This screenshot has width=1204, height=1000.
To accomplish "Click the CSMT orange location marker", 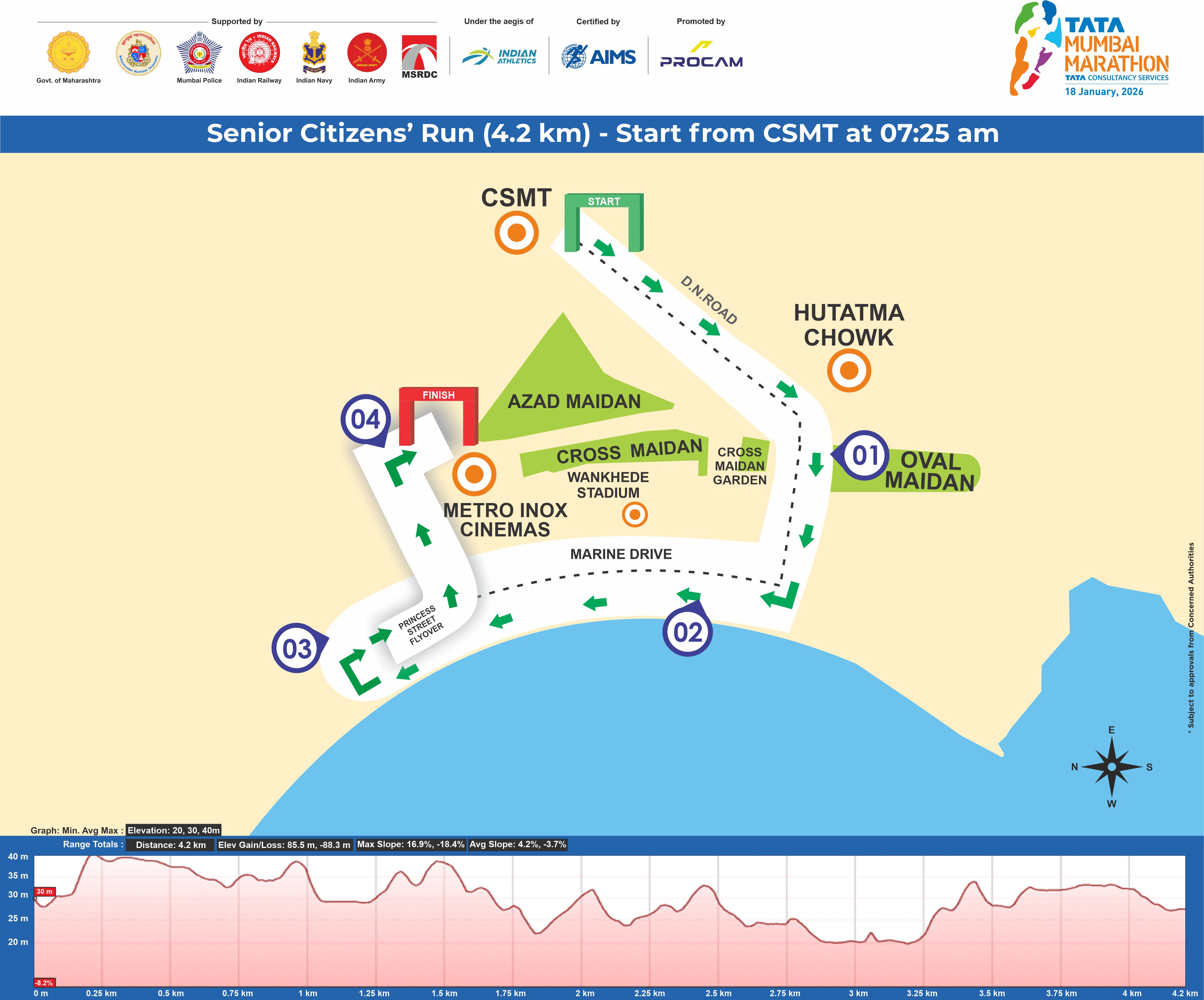I will coord(516,233).
